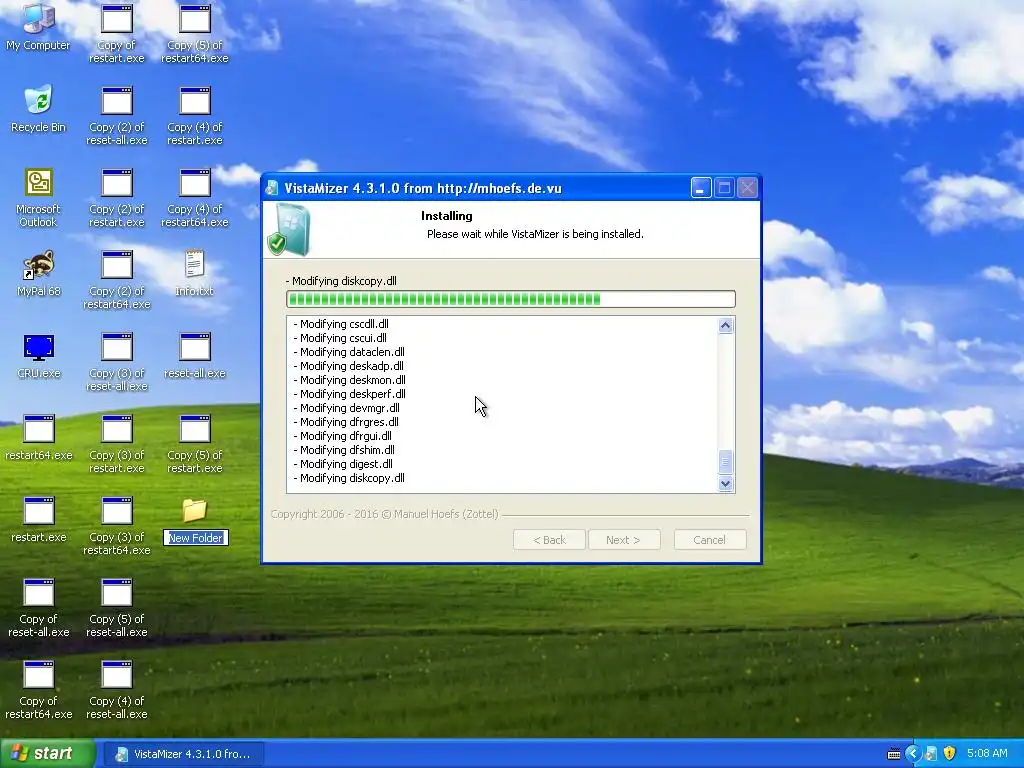Select the MyPal 68 raccoon shortcut

39,264
